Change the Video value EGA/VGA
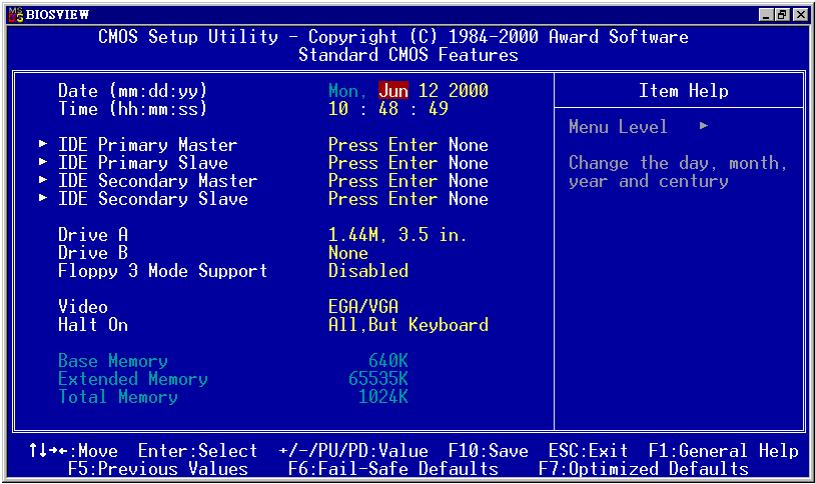This screenshot has width=815, height=484. (x=363, y=307)
